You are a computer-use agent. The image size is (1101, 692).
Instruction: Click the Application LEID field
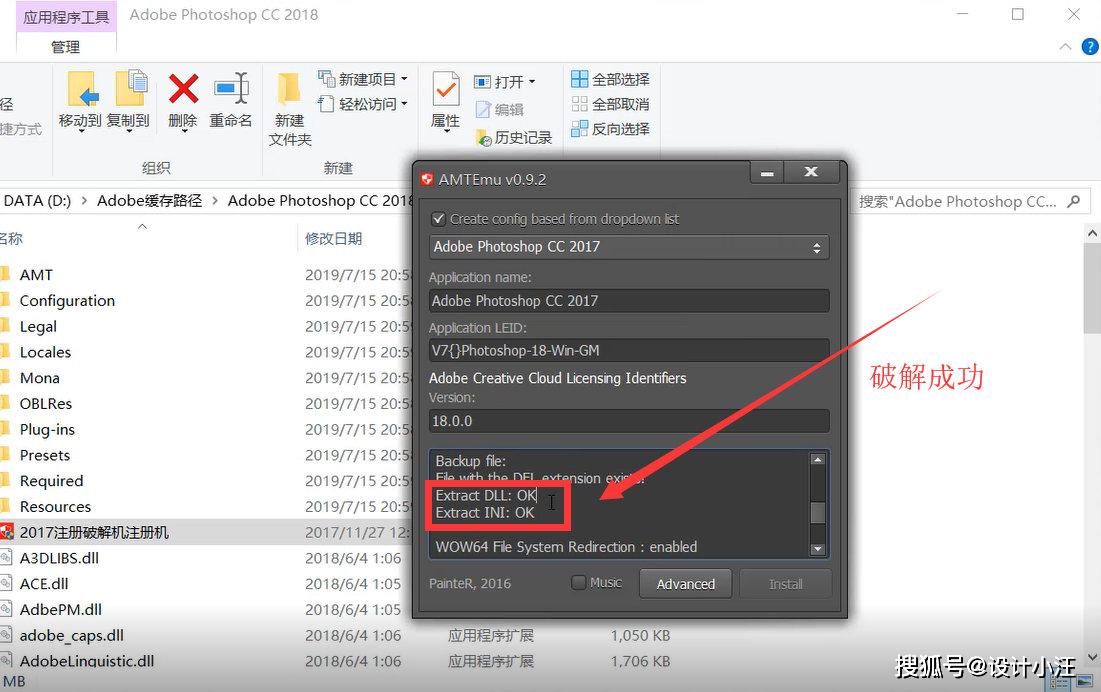tap(629, 350)
